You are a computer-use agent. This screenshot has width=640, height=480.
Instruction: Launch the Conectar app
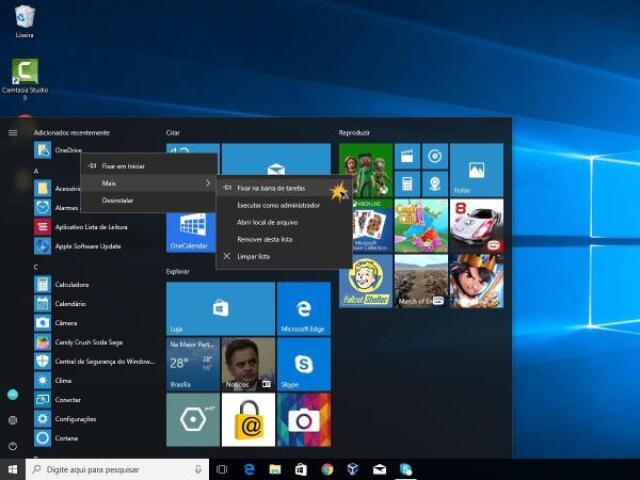[57, 400]
